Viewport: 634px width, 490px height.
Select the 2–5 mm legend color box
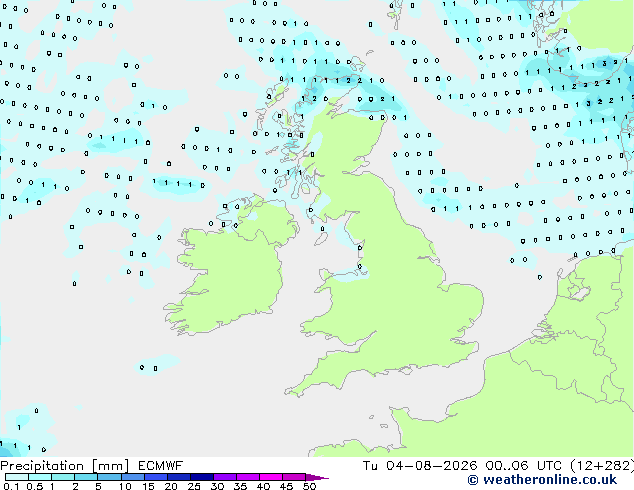(86, 477)
